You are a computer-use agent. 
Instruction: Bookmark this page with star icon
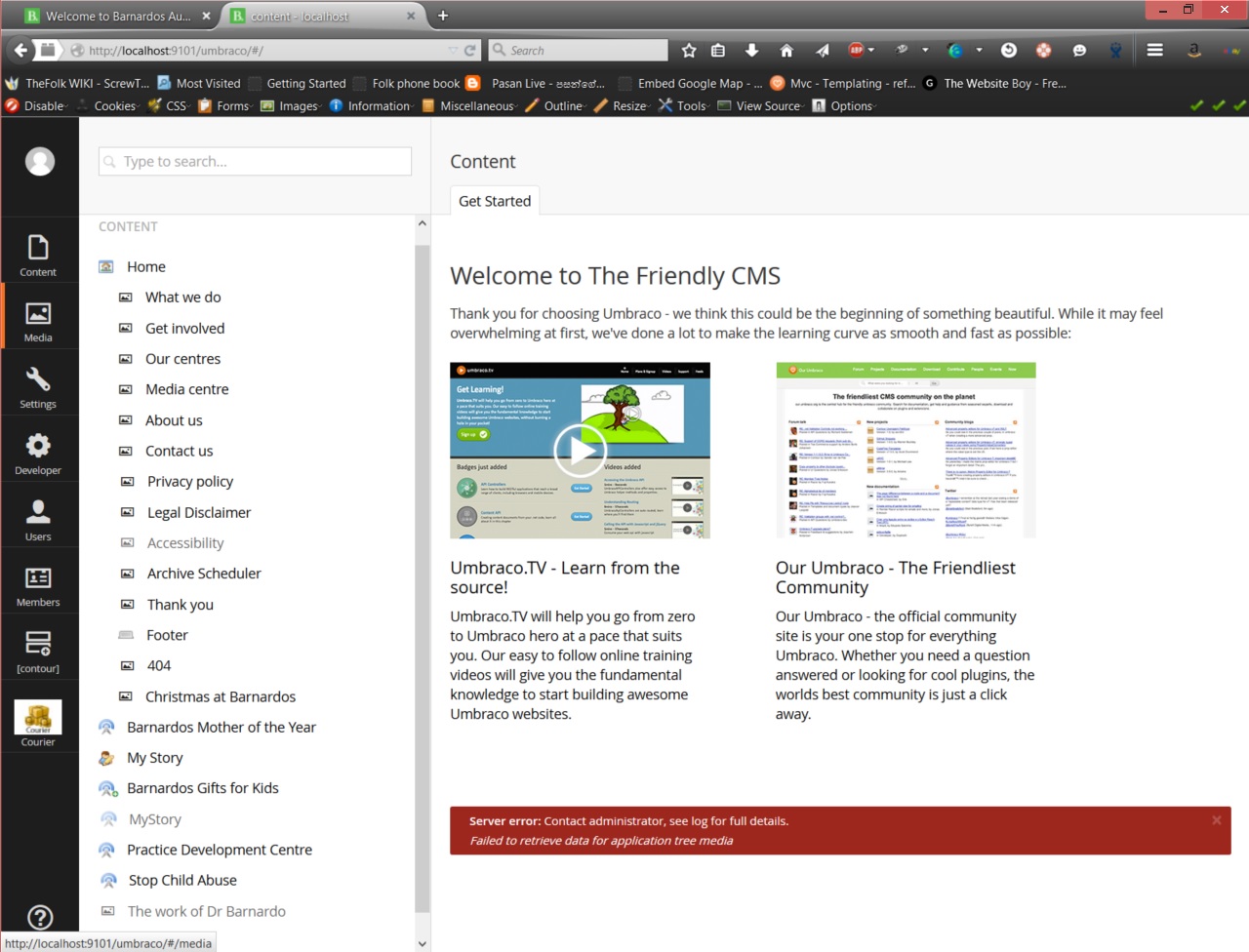[689, 50]
